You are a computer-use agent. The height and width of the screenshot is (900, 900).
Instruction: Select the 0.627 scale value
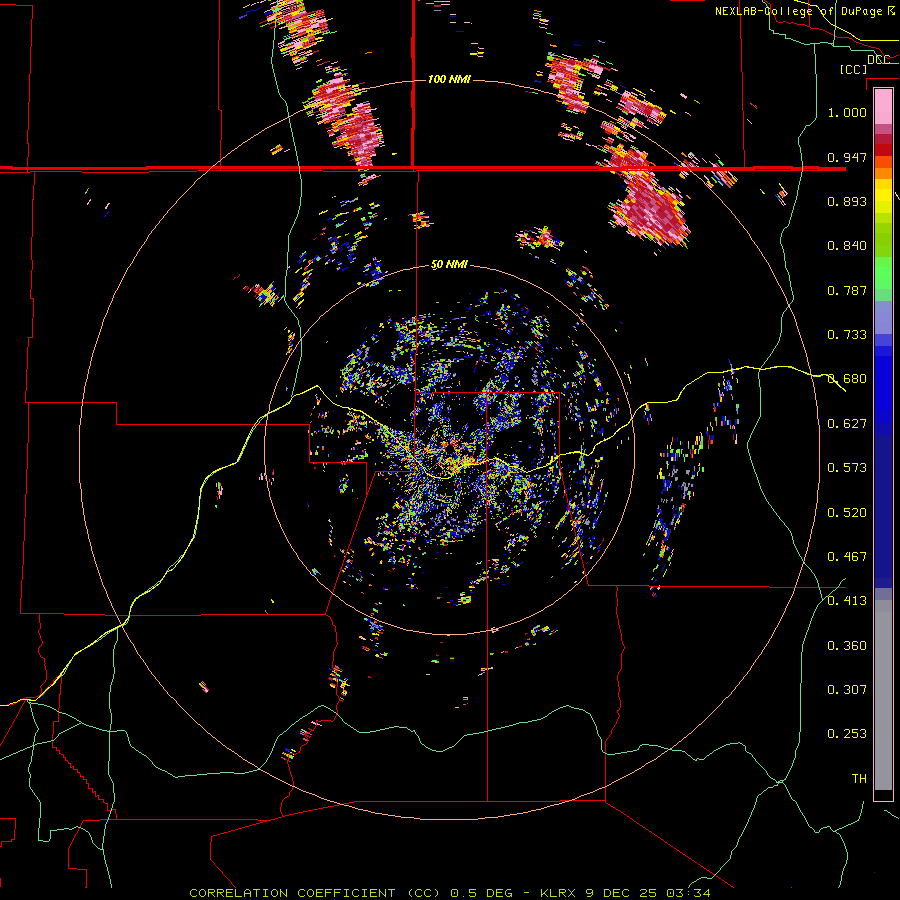pos(847,424)
